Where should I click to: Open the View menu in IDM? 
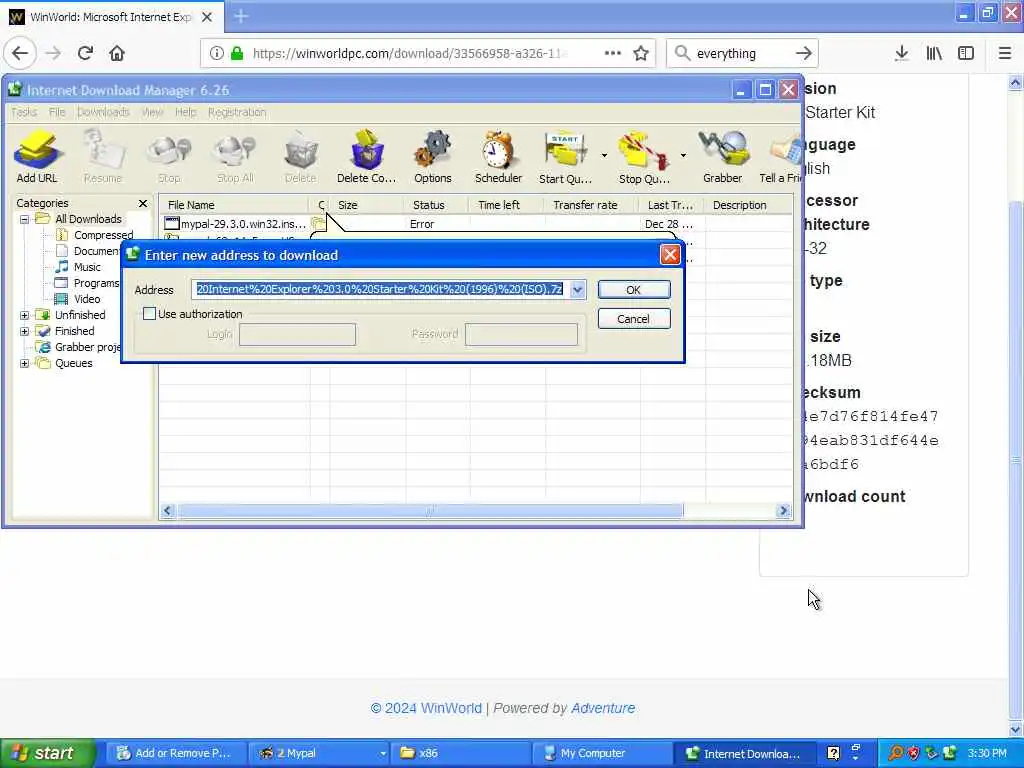(x=152, y=112)
